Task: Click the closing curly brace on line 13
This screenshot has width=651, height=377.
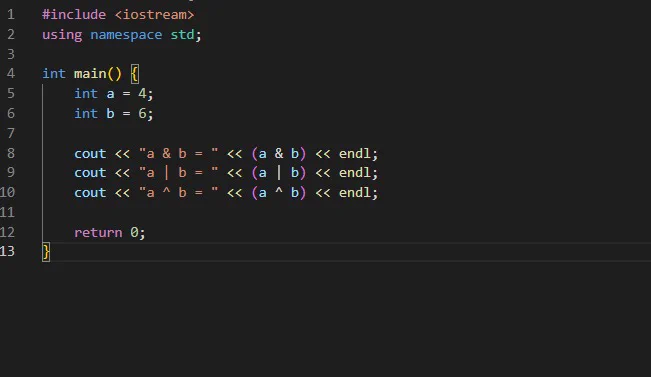Action: pyautogui.click(x=46, y=252)
